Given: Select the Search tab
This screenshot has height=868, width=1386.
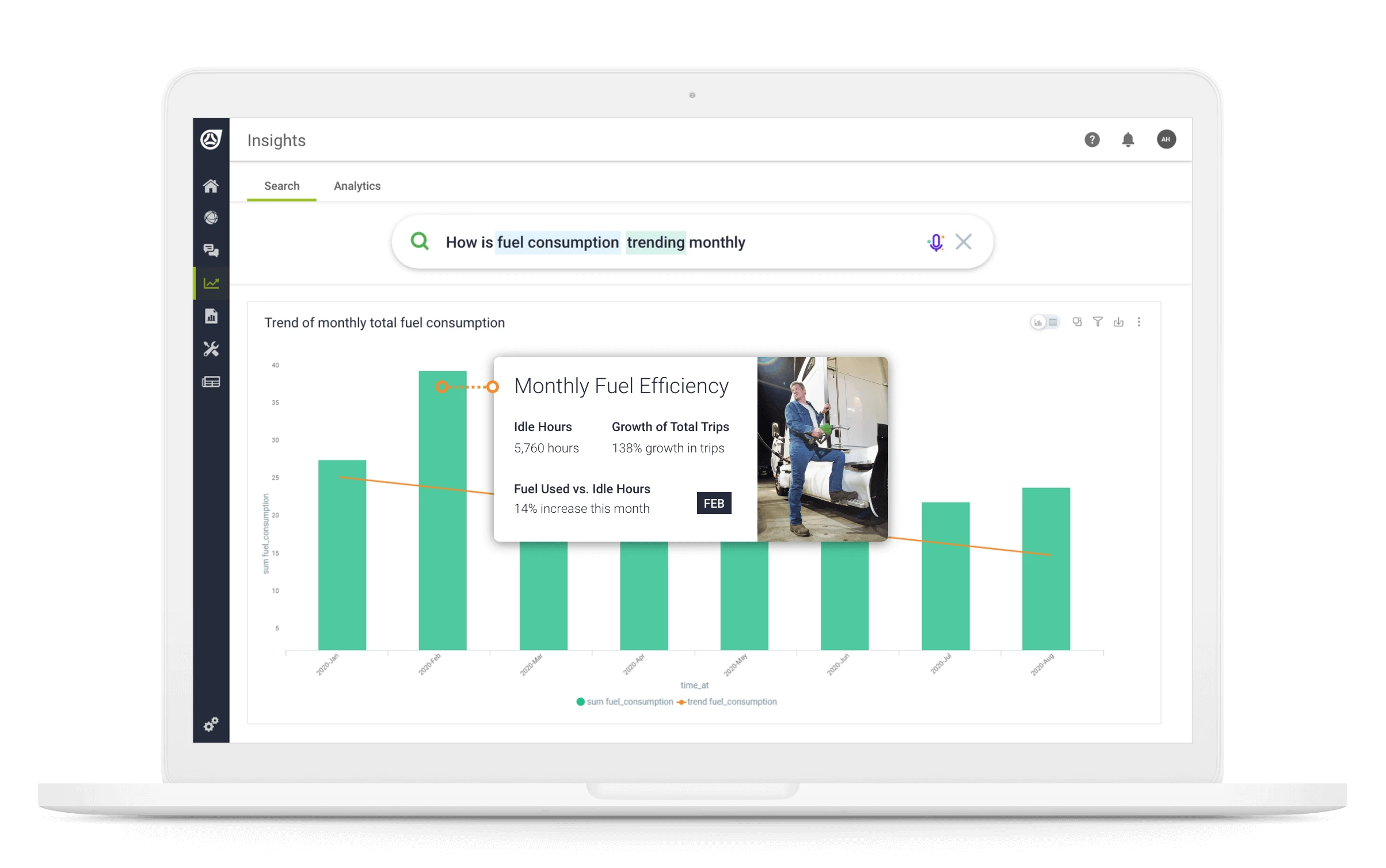Looking at the screenshot, I should tap(280, 185).
